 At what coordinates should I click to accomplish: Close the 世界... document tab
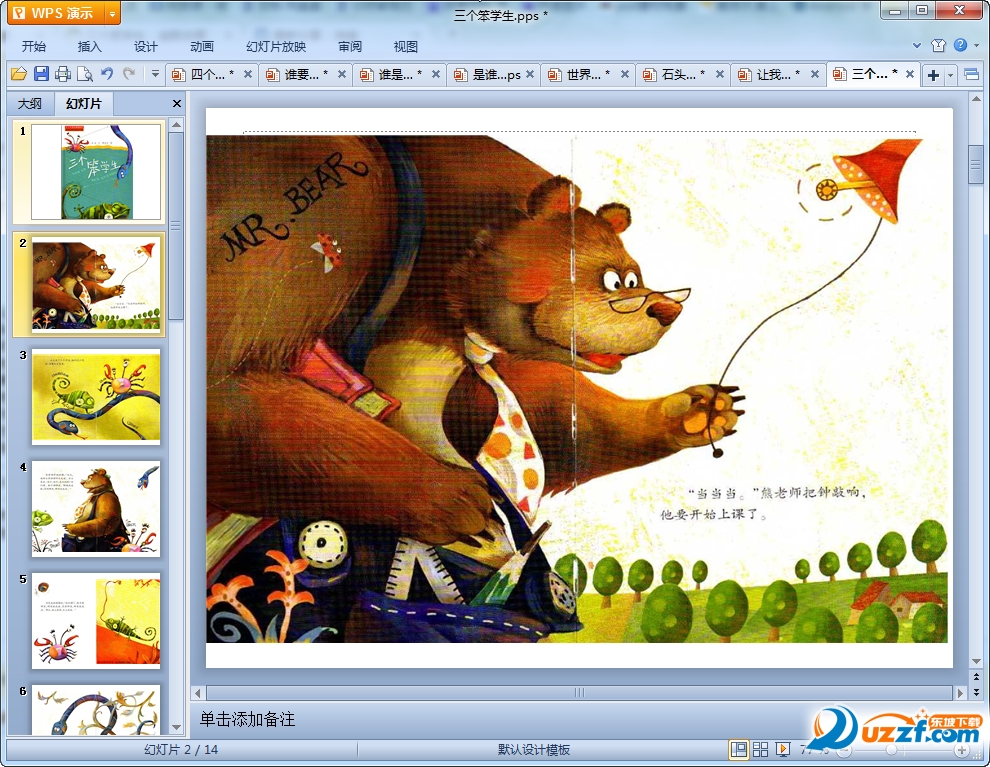(x=624, y=74)
